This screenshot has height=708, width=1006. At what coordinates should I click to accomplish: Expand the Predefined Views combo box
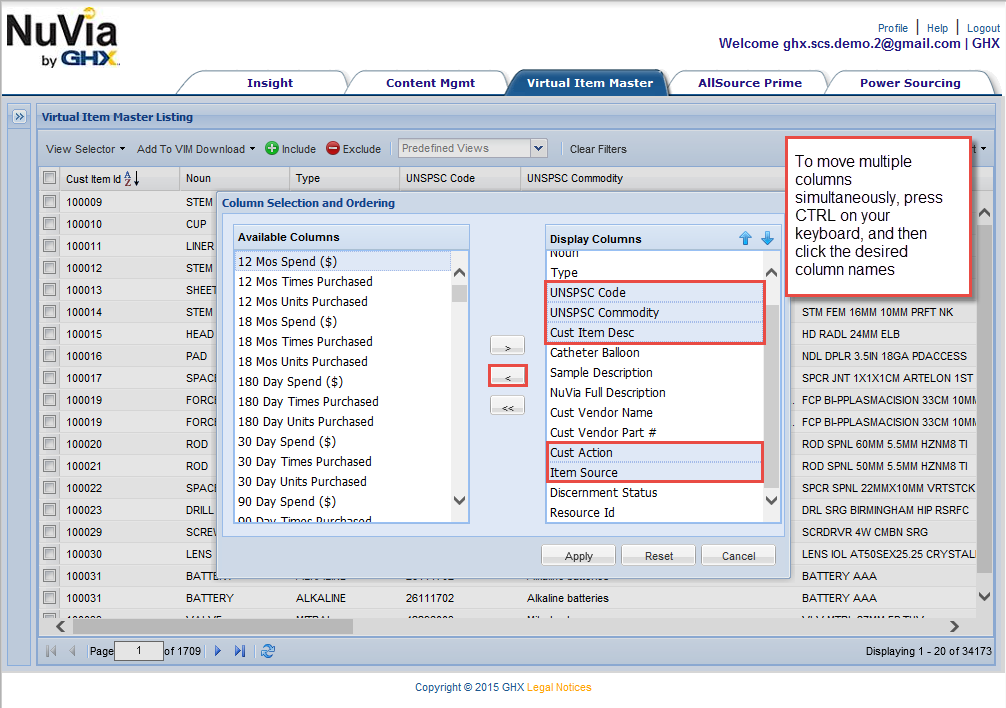(538, 148)
